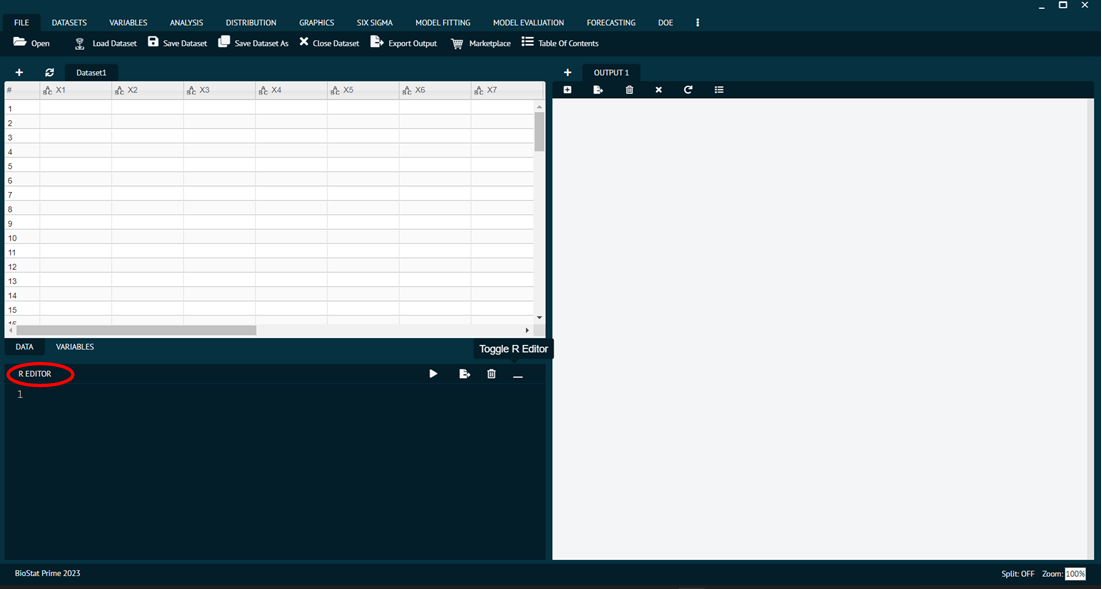Image resolution: width=1102 pixels, height=589 pixels.
Task: Select the MODEL EVALUATION tab
Action: [529, 22]
